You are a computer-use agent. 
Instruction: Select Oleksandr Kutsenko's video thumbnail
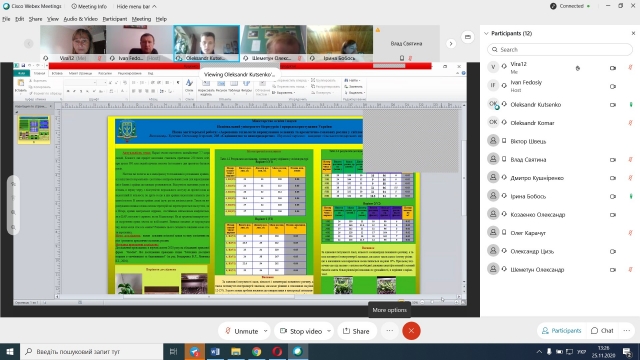(x=207, y=43)
